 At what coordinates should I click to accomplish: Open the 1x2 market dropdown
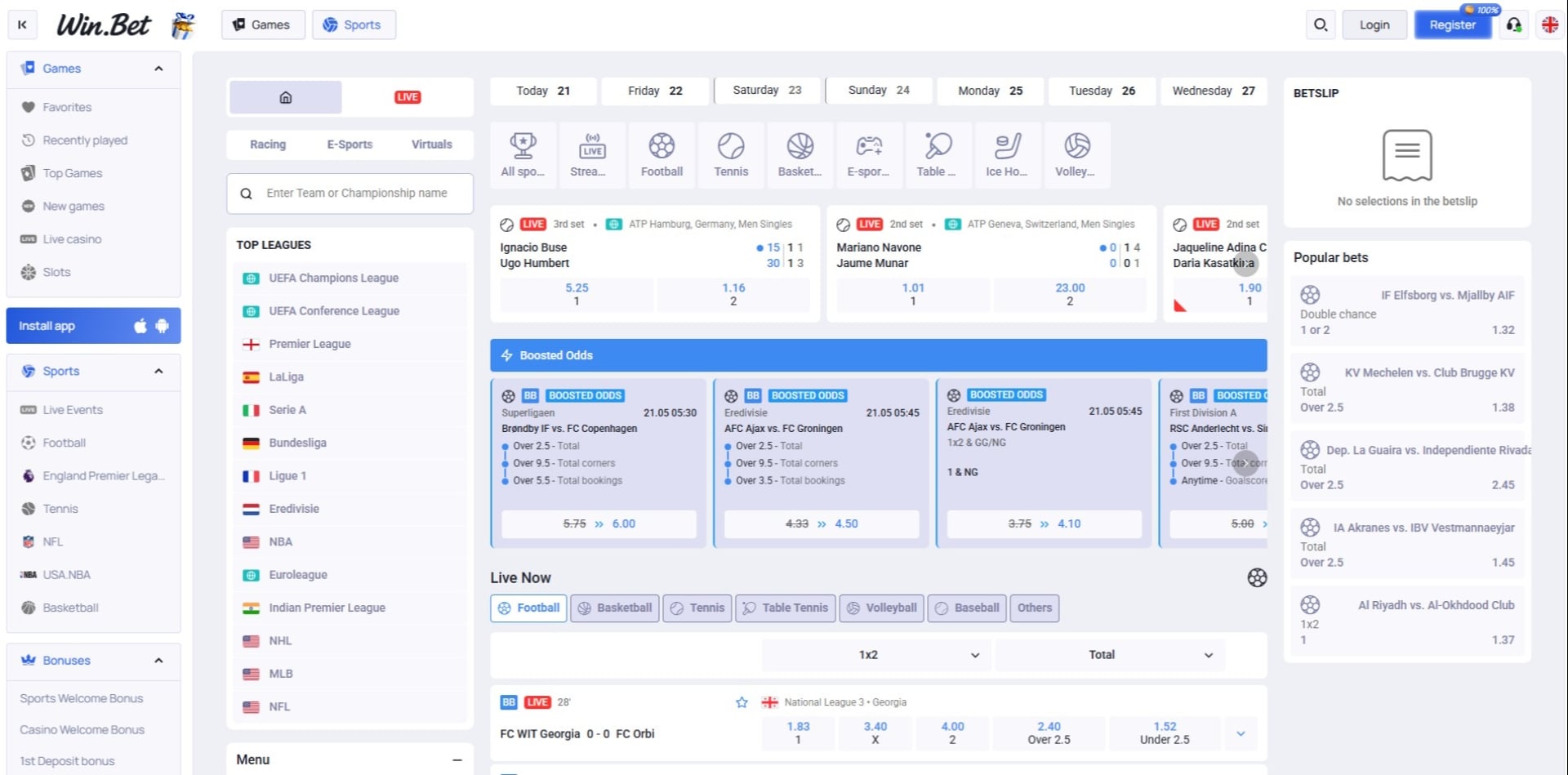click(x=876, y=655)
